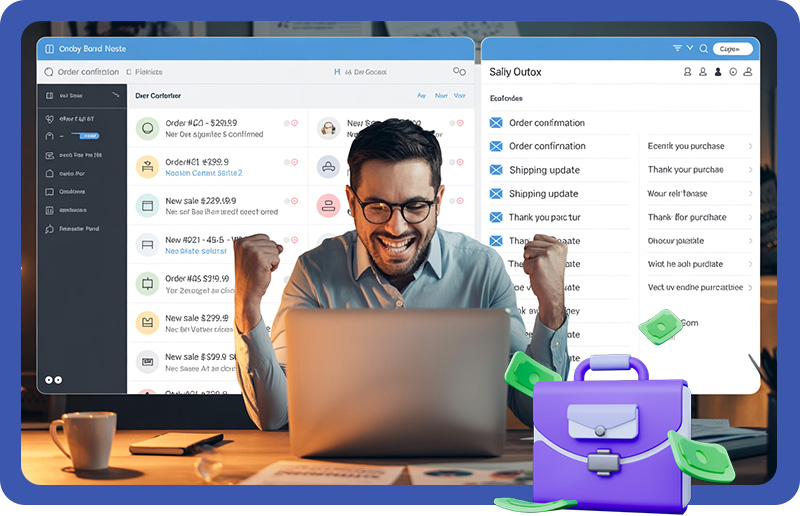
Task: Toggle the red status dot on first order row
Action: 294,123
